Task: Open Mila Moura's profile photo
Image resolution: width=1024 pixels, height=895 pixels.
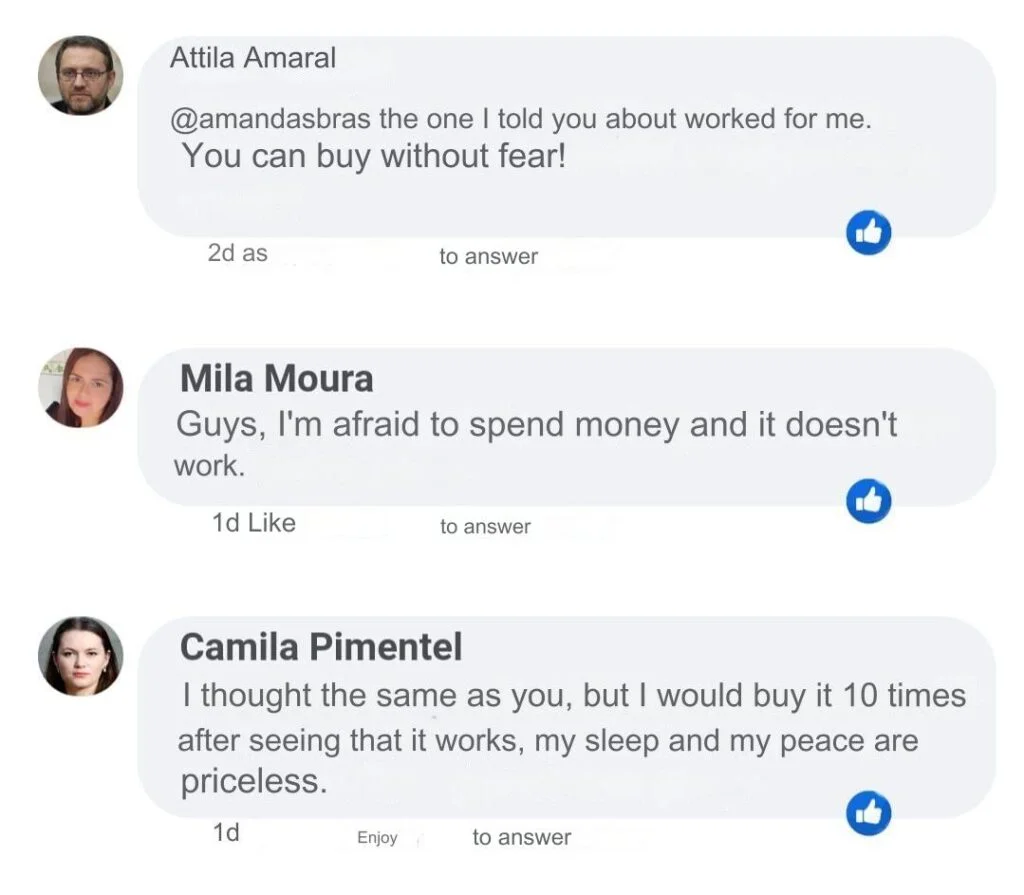Action: point(81,388)
